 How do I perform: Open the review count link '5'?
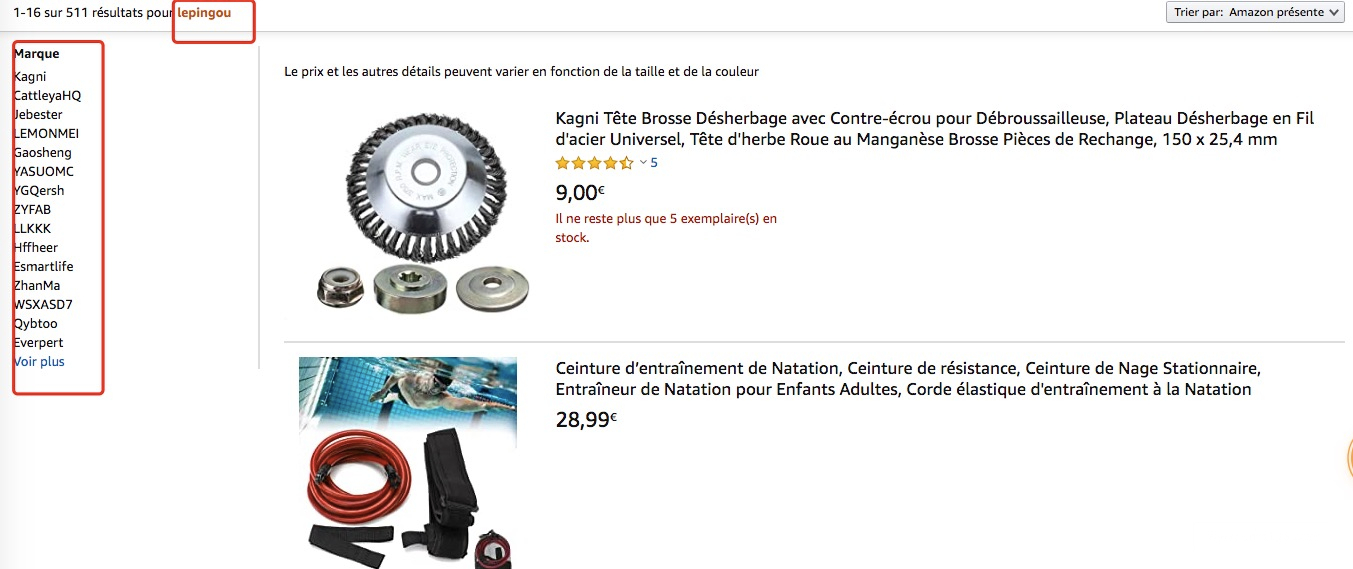pos(654,163)
